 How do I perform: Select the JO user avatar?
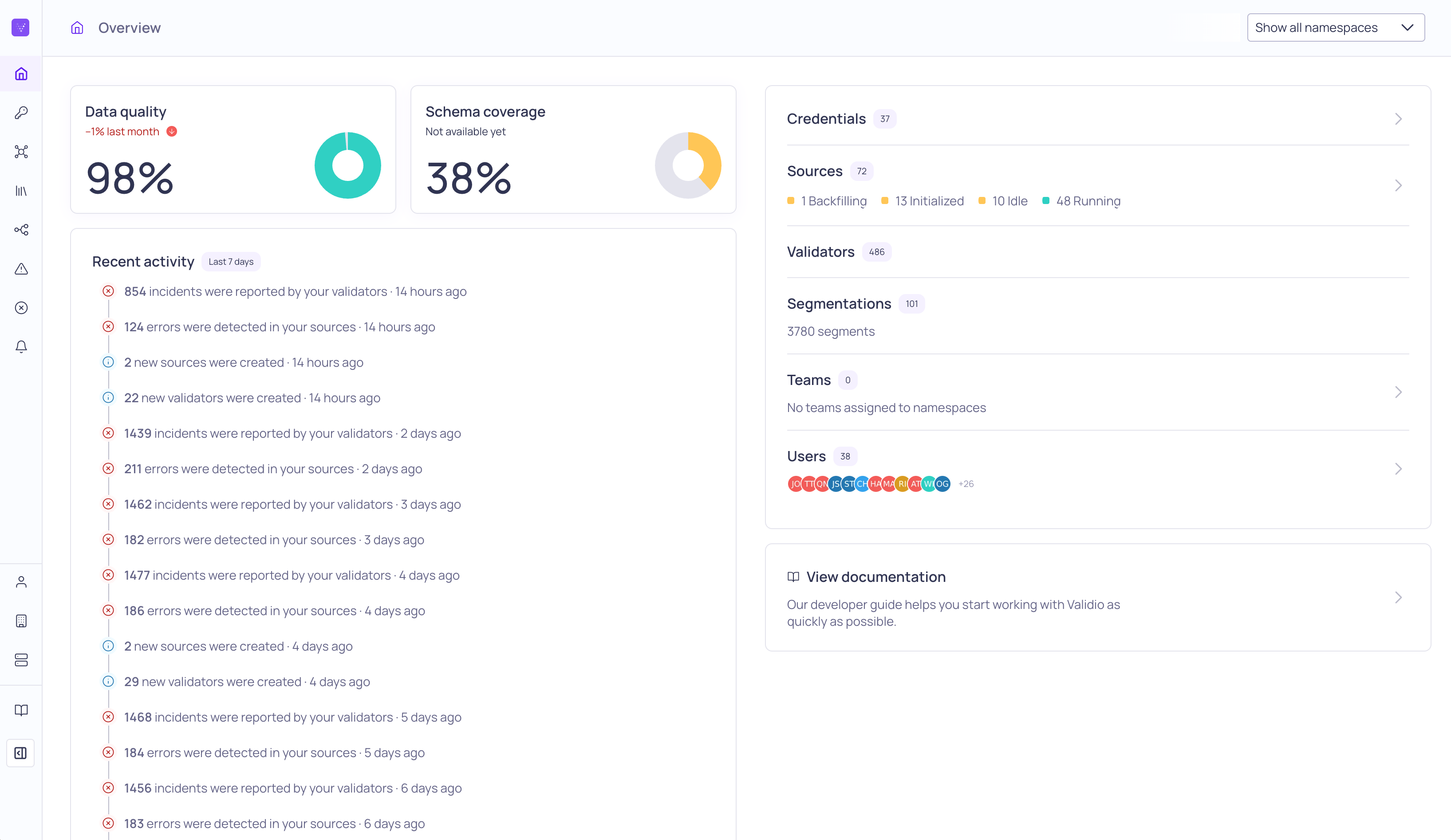795,484
